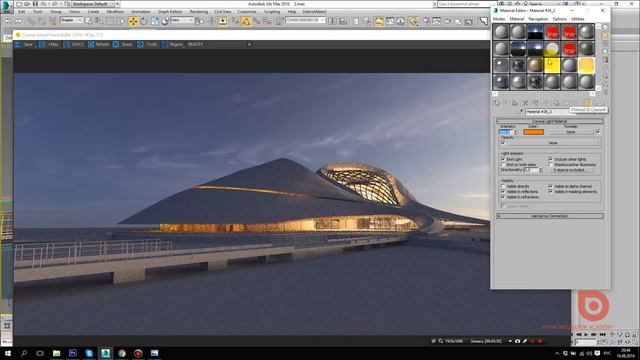Select the Select and Scale tool

[155, 21]
